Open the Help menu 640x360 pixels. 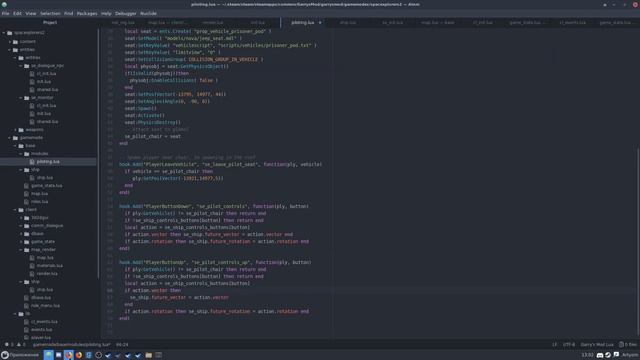pos(106,13)
